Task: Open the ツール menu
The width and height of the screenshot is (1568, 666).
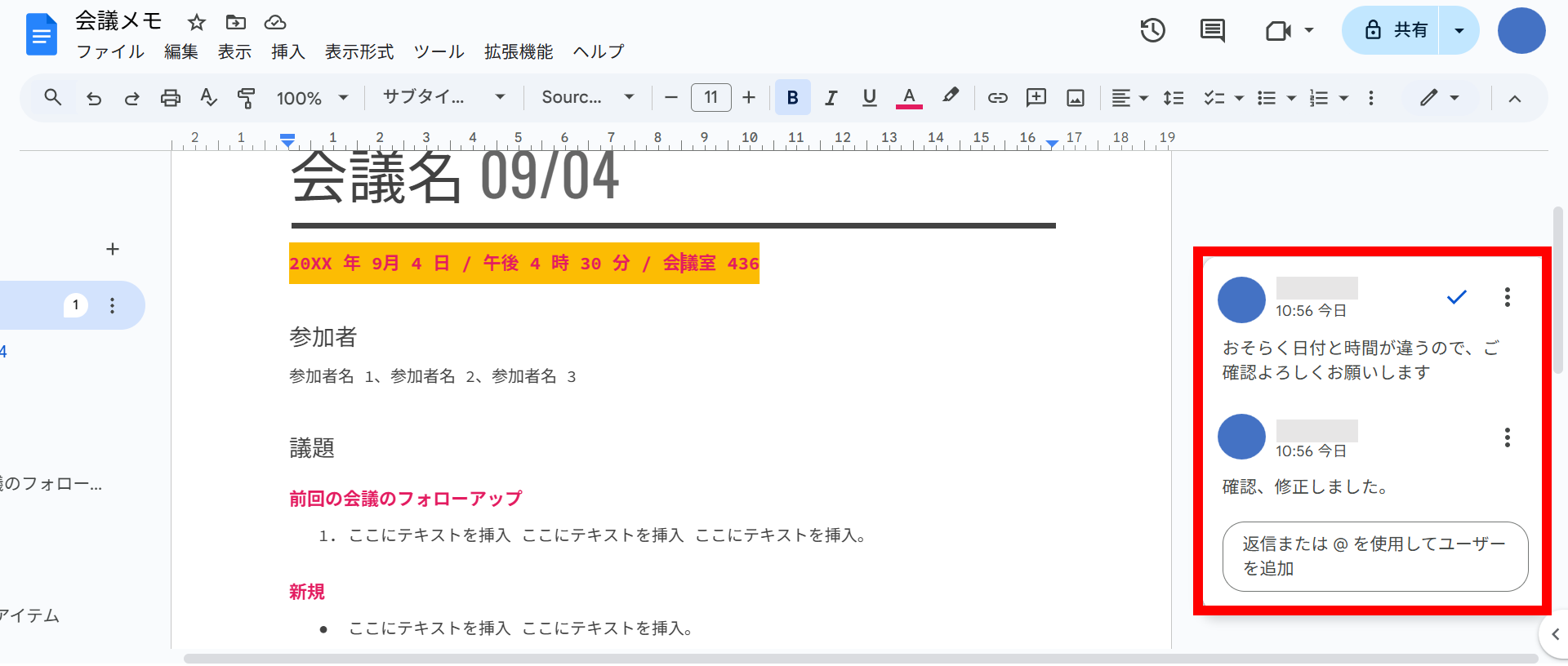Action: (439, 51)
